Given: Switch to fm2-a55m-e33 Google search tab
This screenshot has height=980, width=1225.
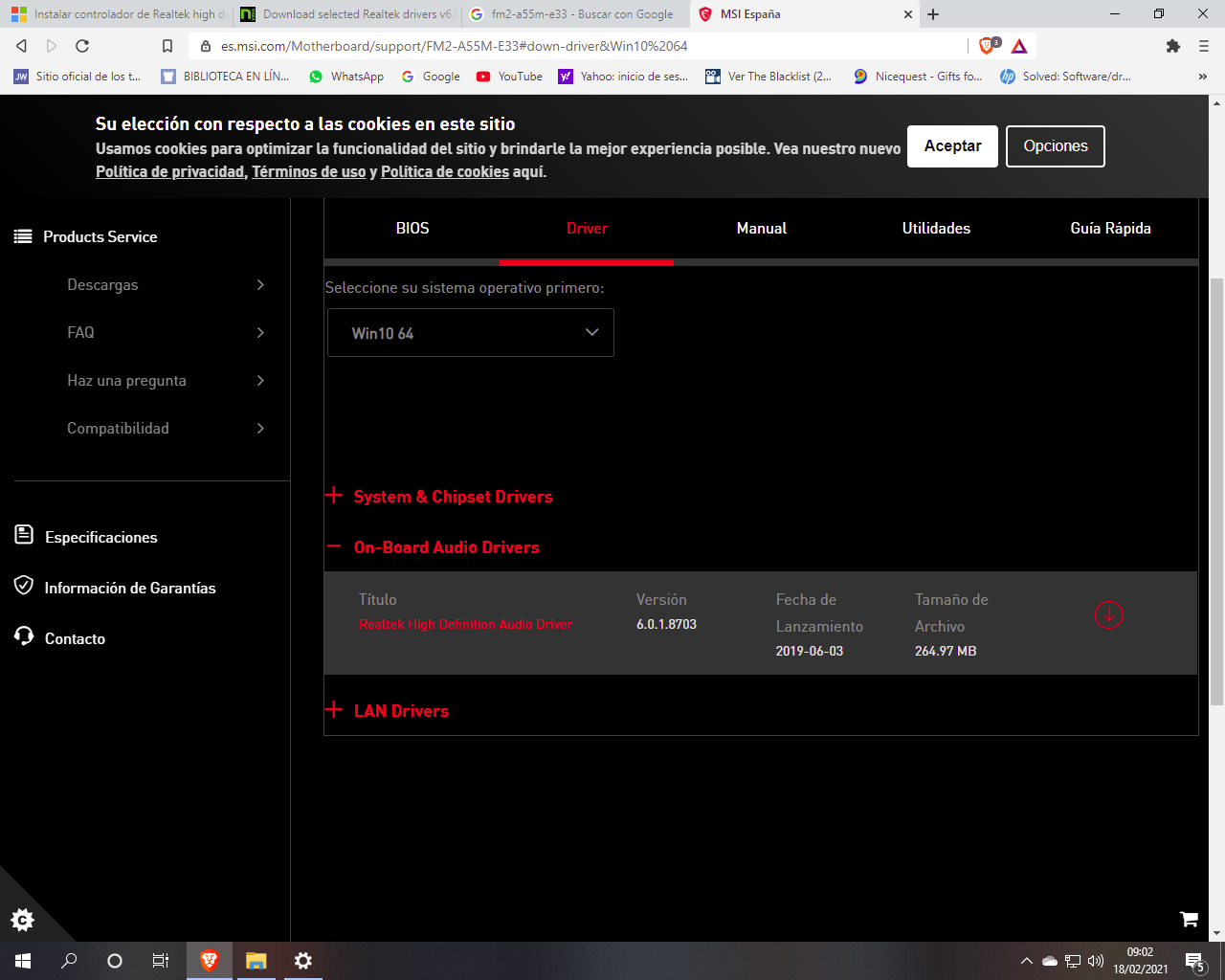Looking at the screenshot, I should (574, 14).
